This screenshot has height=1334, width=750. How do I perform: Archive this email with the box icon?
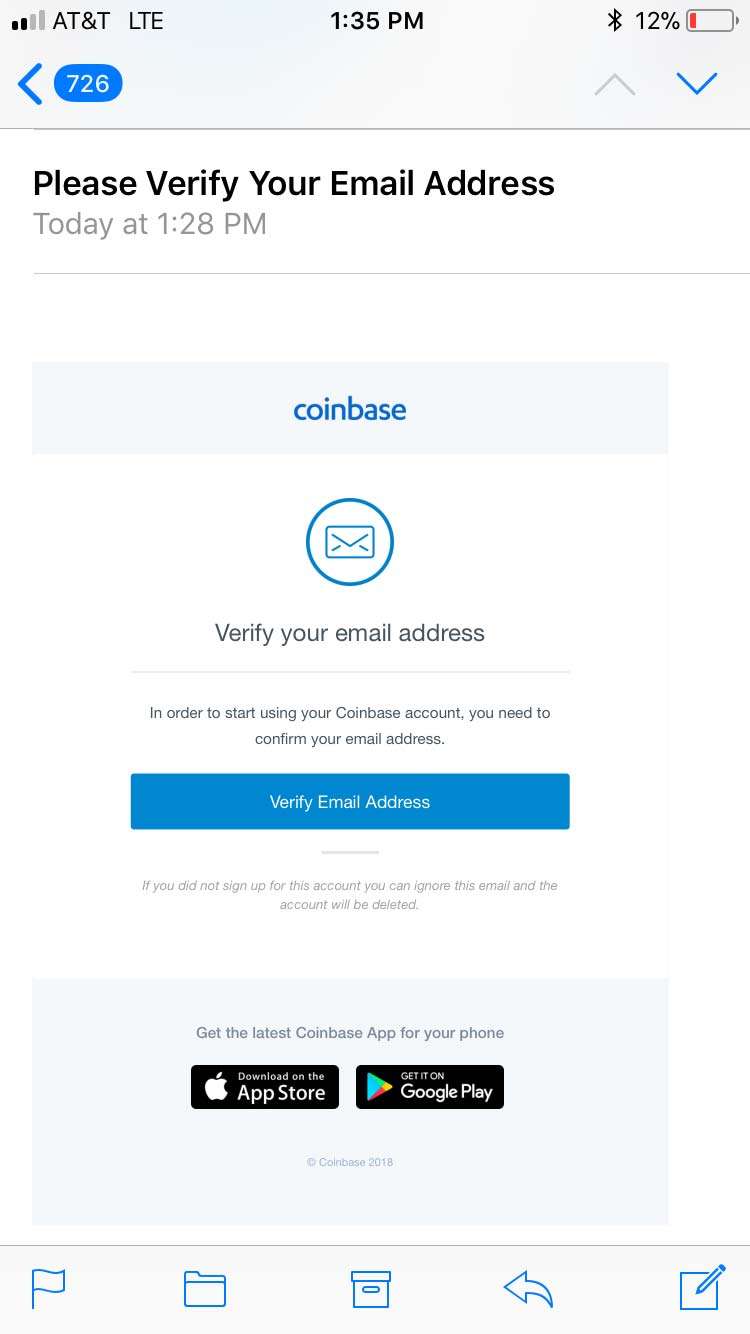tap(370, 1288)
